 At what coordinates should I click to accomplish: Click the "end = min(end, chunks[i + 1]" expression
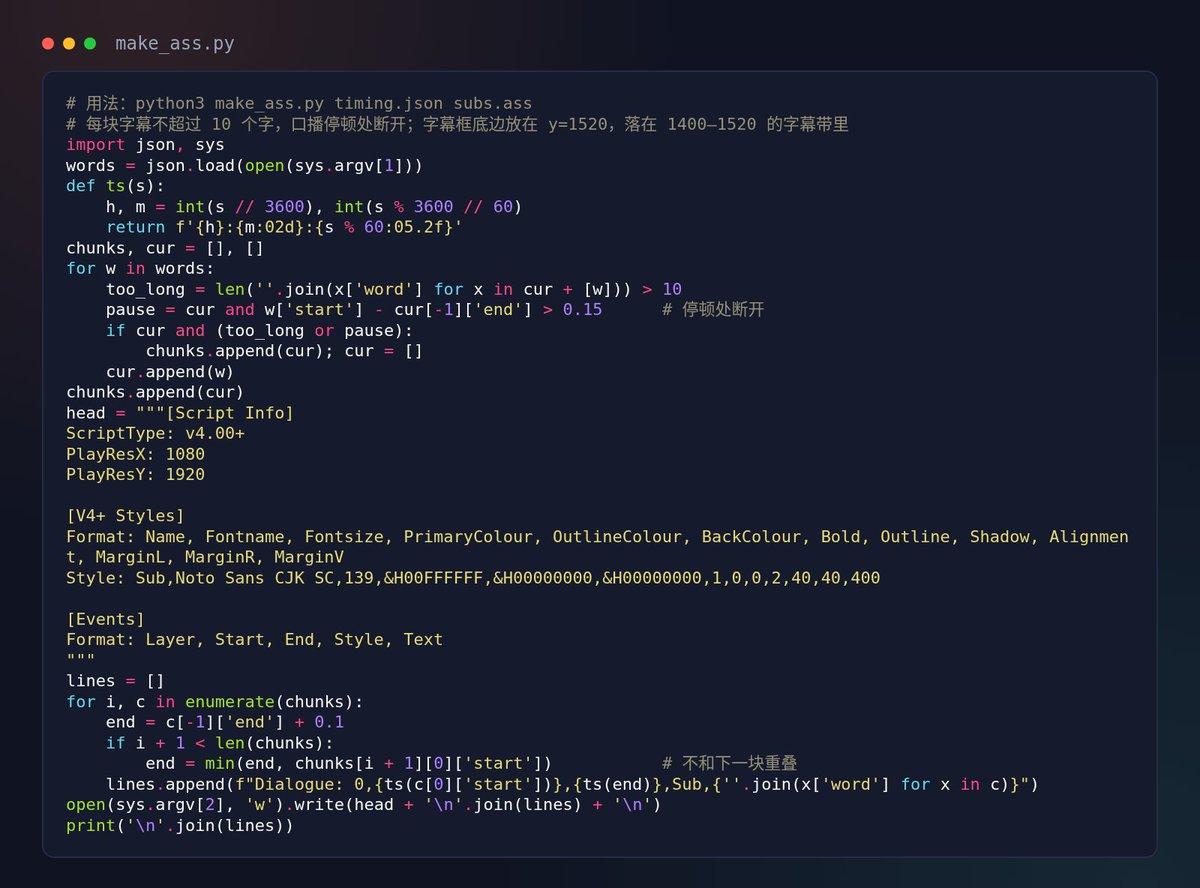[x=349, y=763]
